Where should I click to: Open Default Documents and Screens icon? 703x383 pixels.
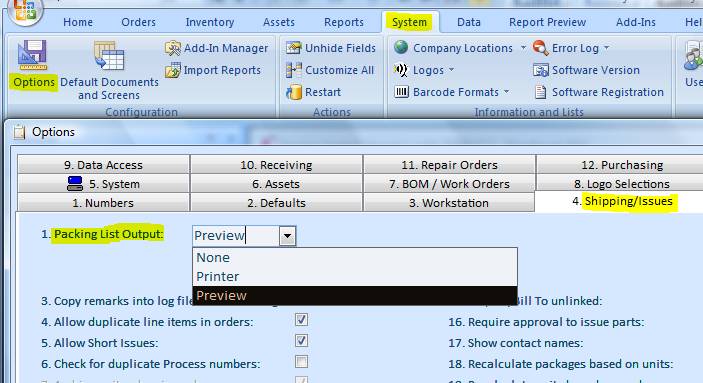[109, 56]
